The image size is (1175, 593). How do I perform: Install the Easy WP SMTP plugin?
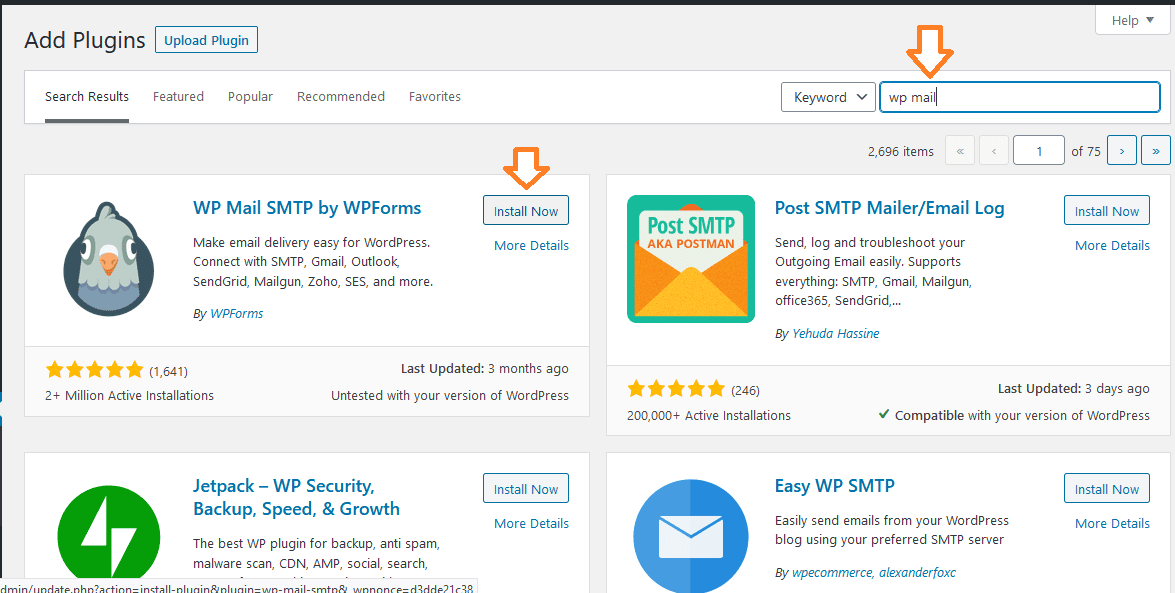[1107, 489]
